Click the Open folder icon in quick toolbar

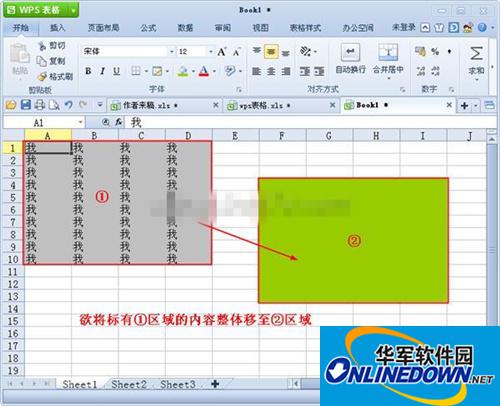click(11, 105)
